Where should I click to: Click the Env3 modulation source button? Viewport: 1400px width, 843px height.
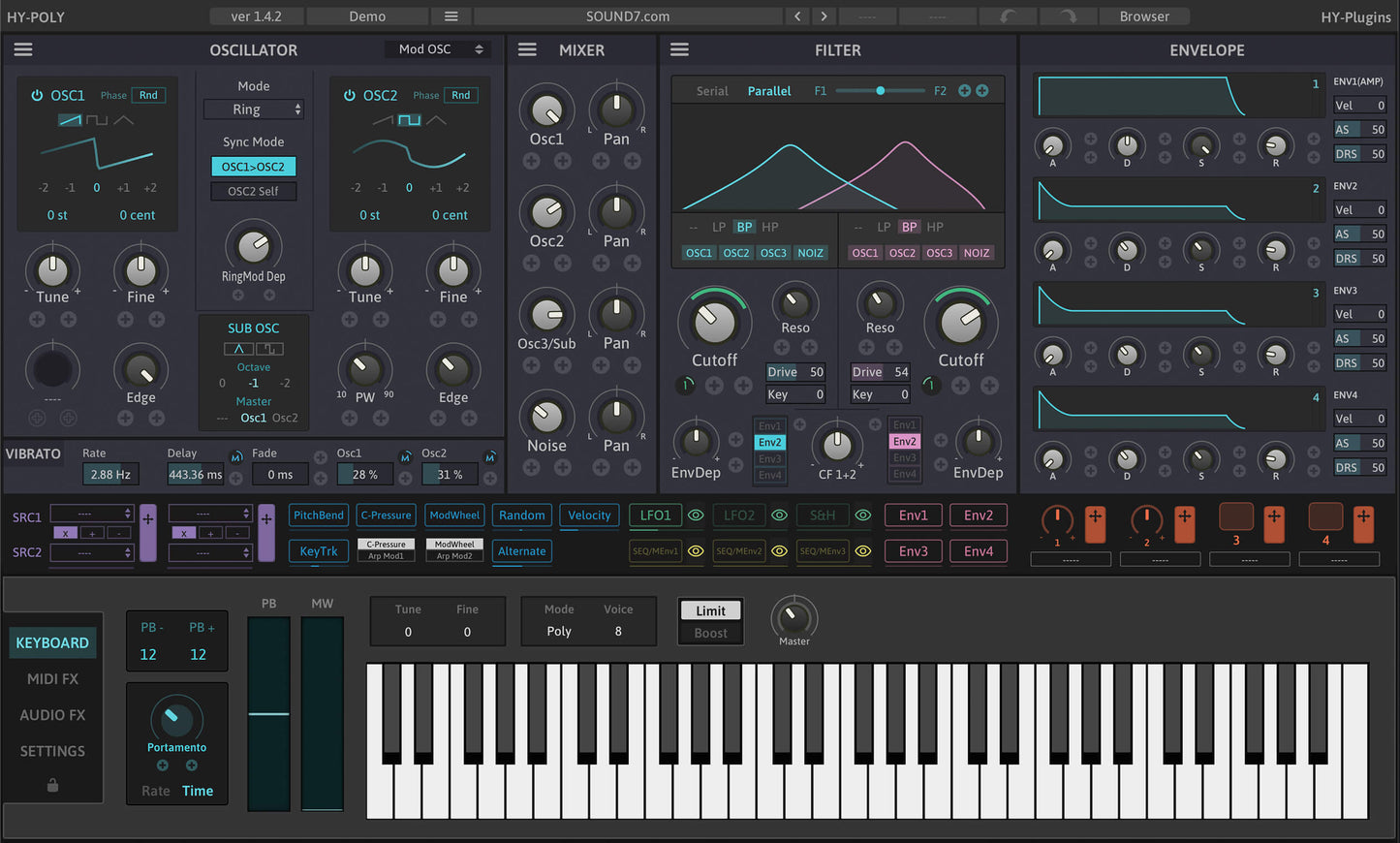pos(913,551)
